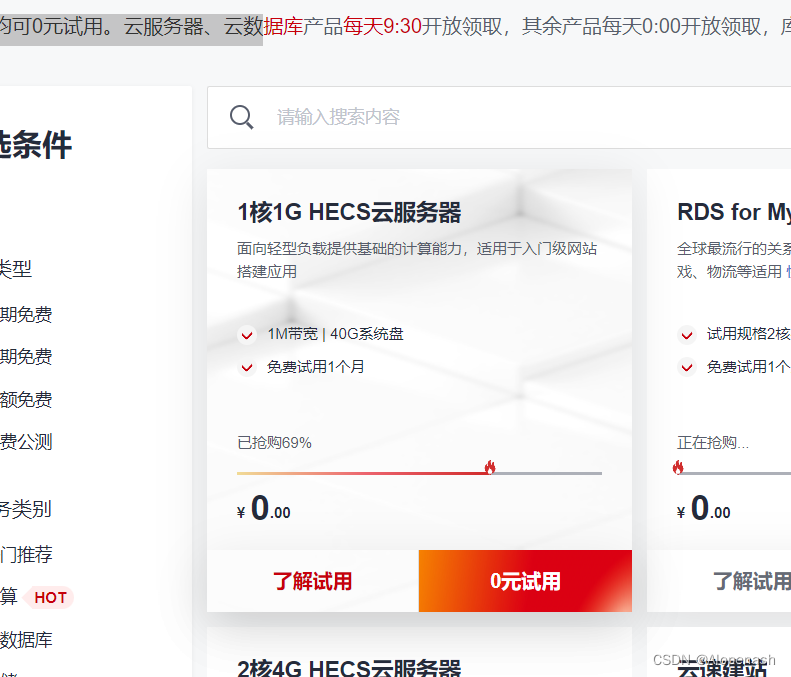Click the 每天9:30 red notice text
This screenshot has width=791, height=677.
pos(382,26)
